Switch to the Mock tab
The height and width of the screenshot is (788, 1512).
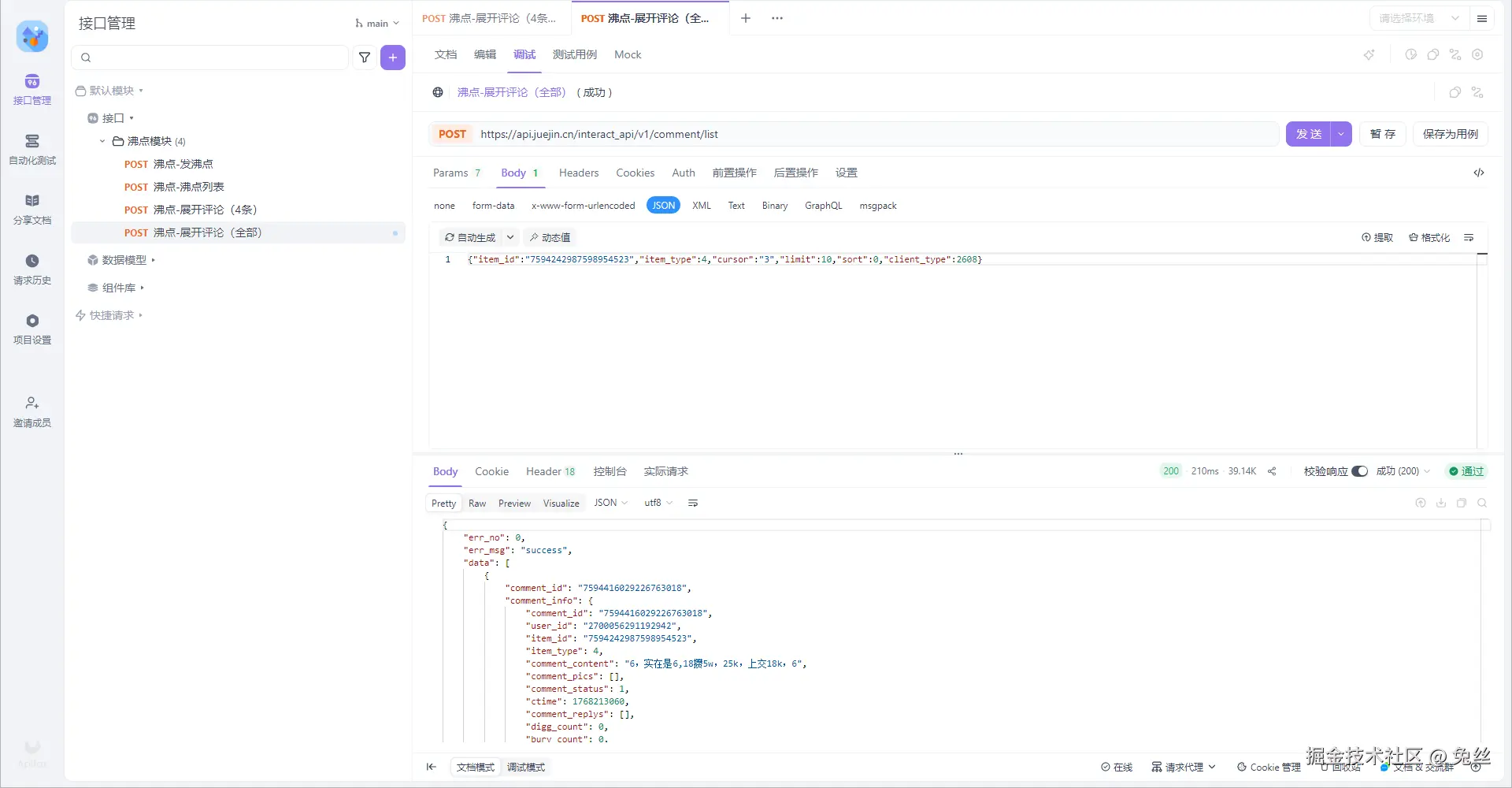coord(628,54)
